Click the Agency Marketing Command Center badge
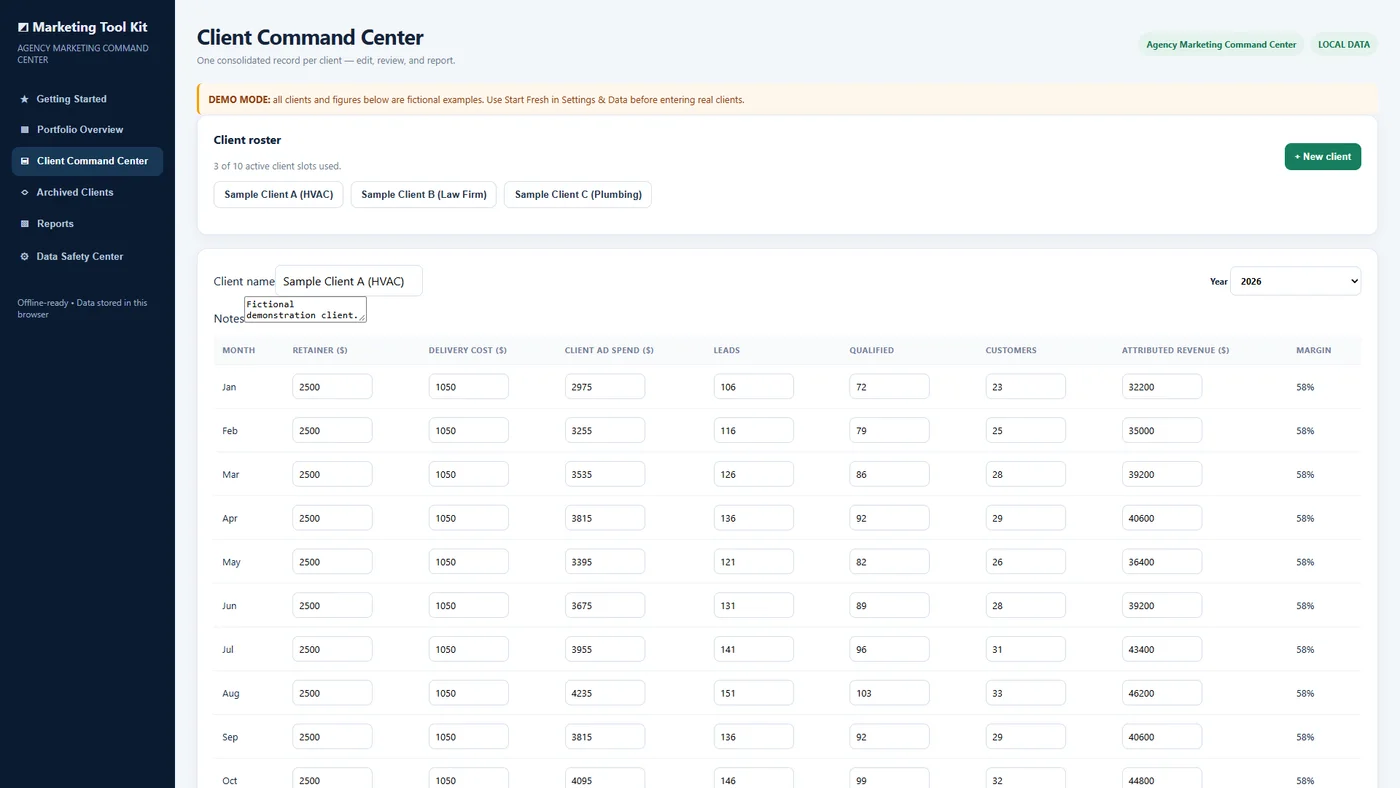Viewport: 1400px width, 788px height. 1221,45
